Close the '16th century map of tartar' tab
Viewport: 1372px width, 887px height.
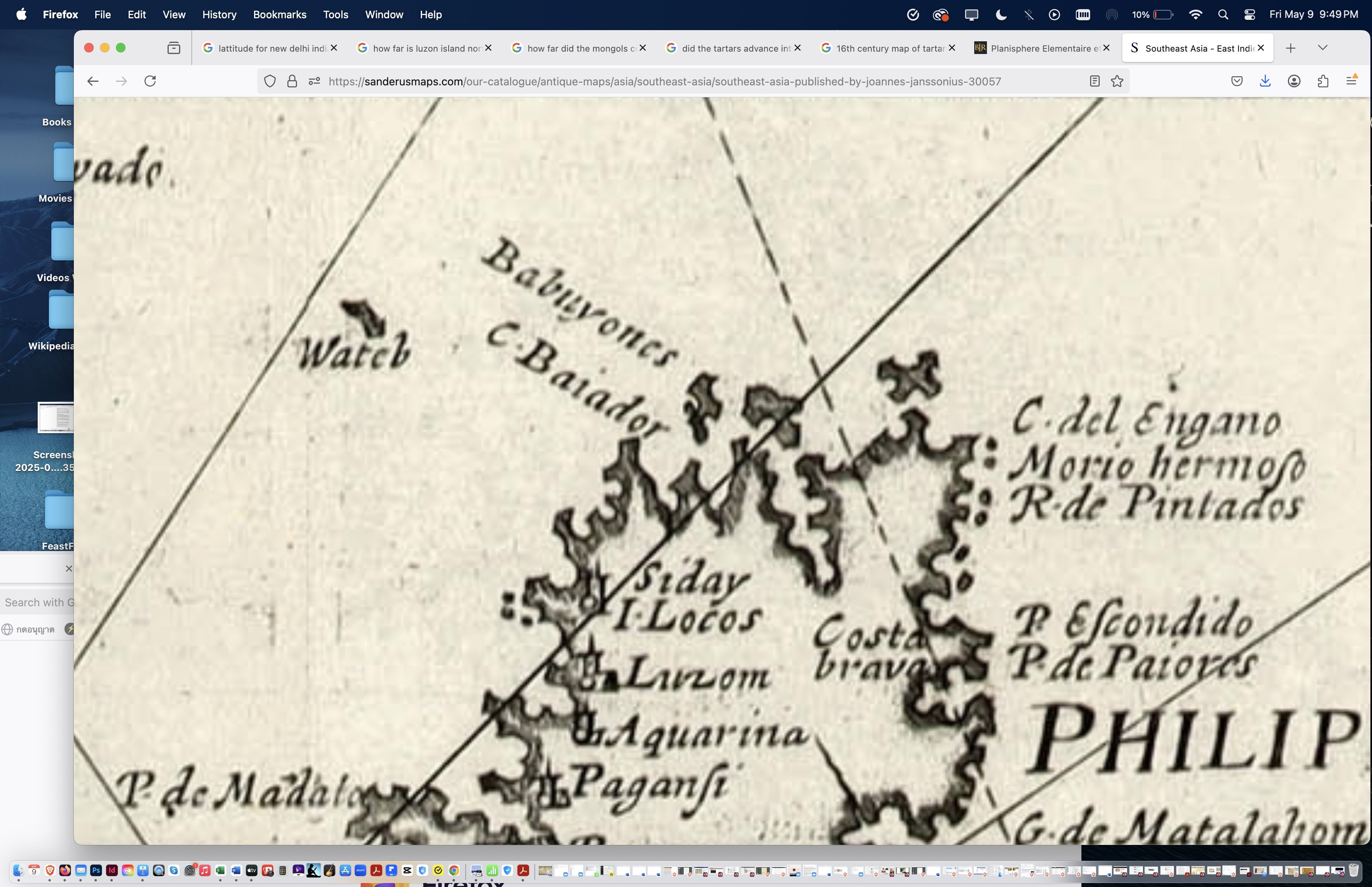(x=952, y=48)
